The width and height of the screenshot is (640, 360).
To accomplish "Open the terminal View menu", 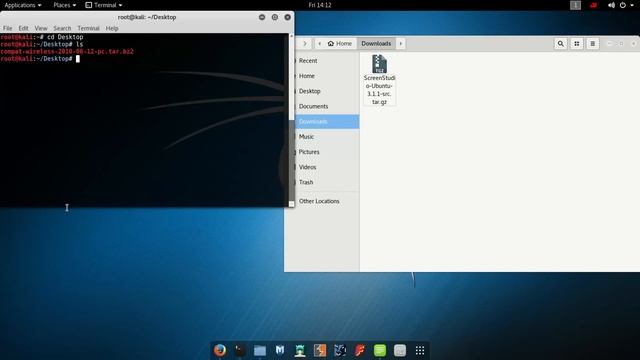I will click(41, 28).
